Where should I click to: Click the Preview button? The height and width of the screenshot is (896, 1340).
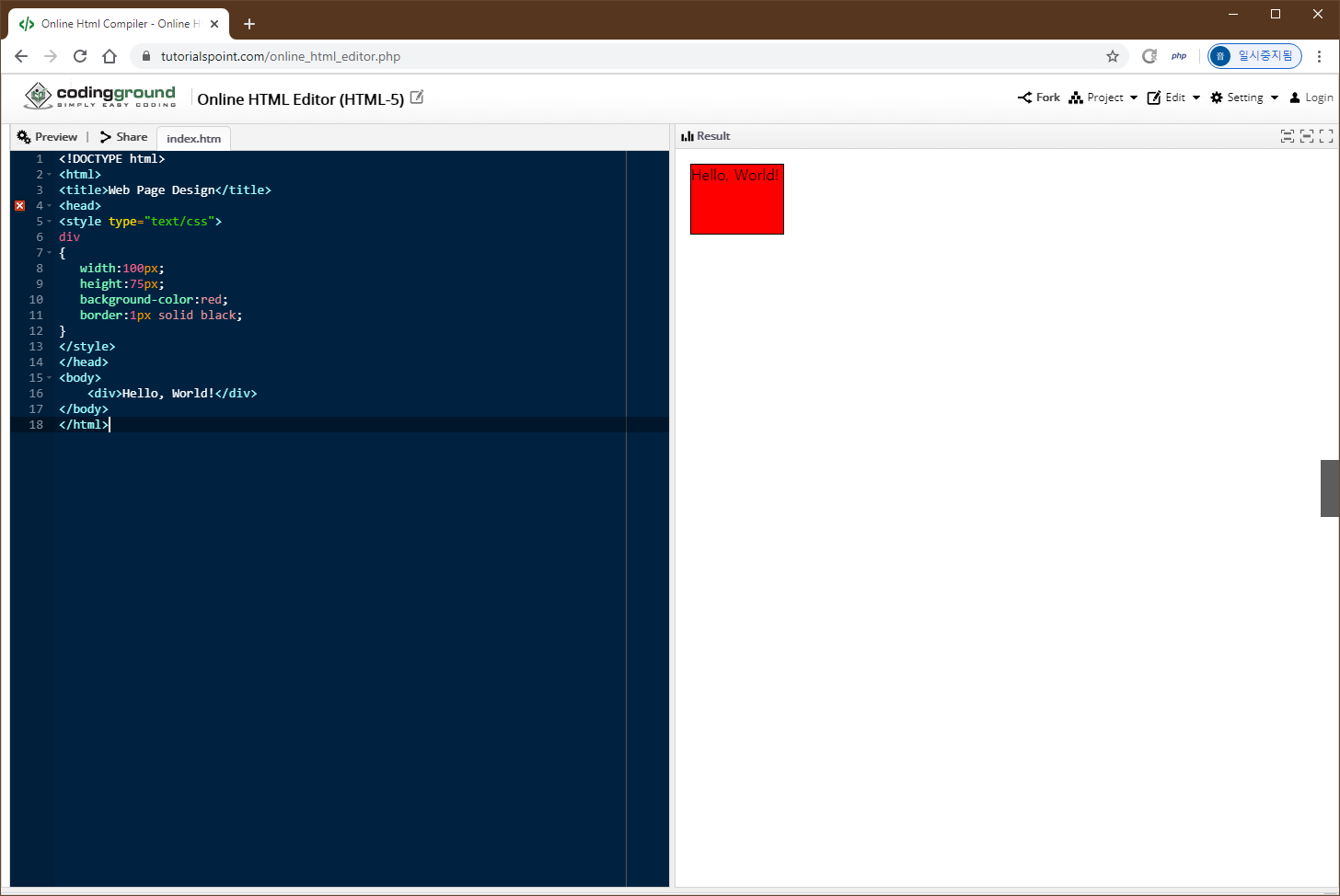click(47, 137)
